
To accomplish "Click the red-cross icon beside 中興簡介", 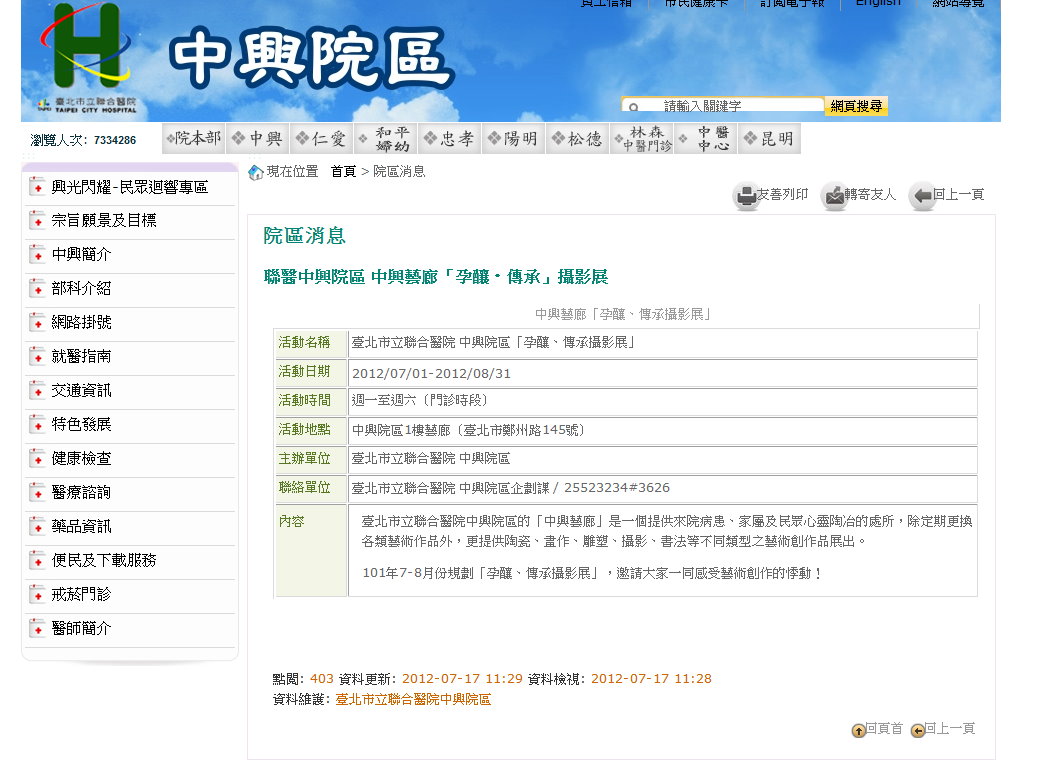I will (37, 255).
